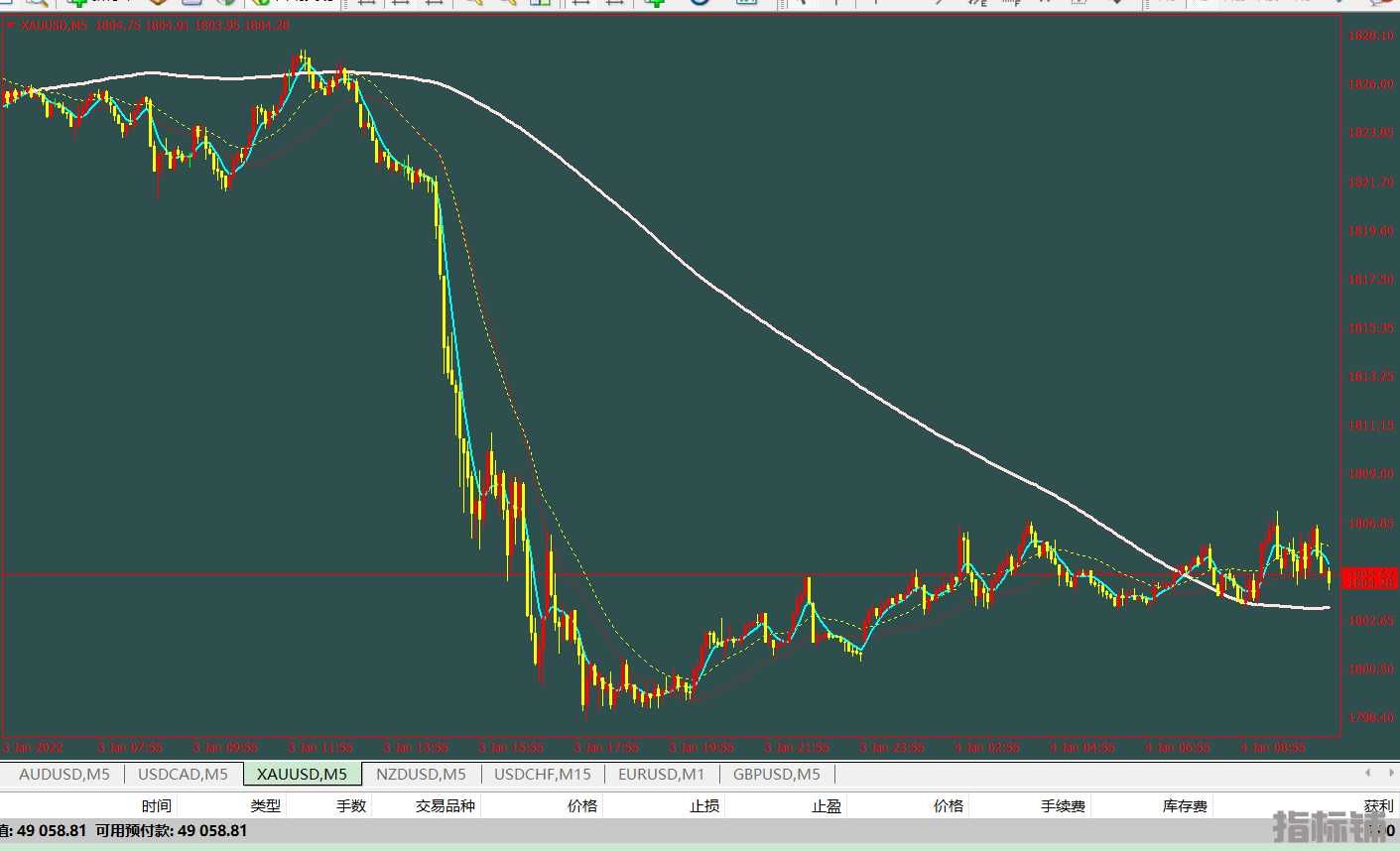Click the leftmost green plus toolbar icon

coord(75,3)
